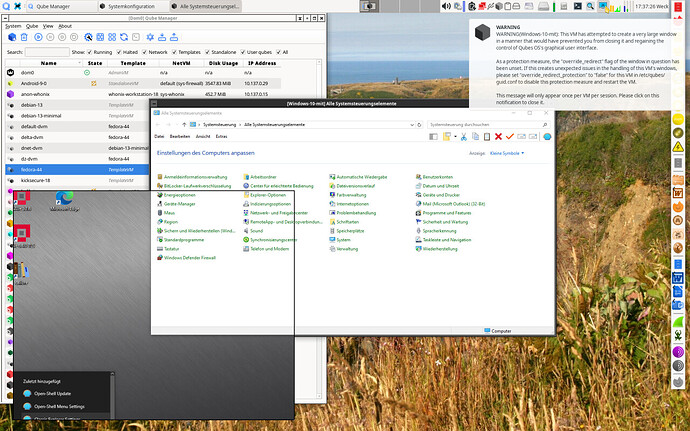Viewport: 690px width, 431px height.
Task: Click the magnifier icon in the top panel tray
Action: pyautogui.click(x=590, y=6)
